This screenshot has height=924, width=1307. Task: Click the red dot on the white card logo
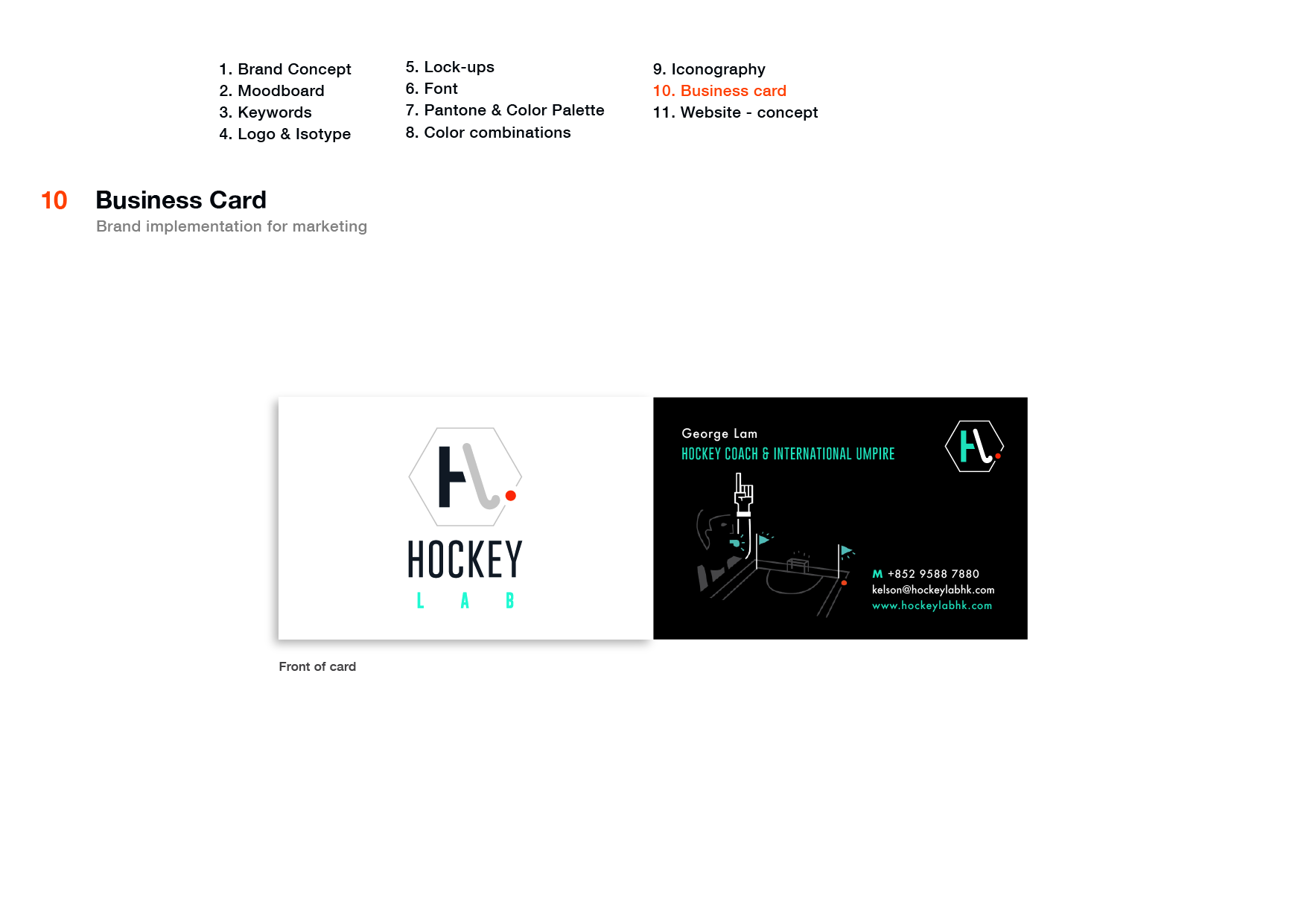(511, 496)
